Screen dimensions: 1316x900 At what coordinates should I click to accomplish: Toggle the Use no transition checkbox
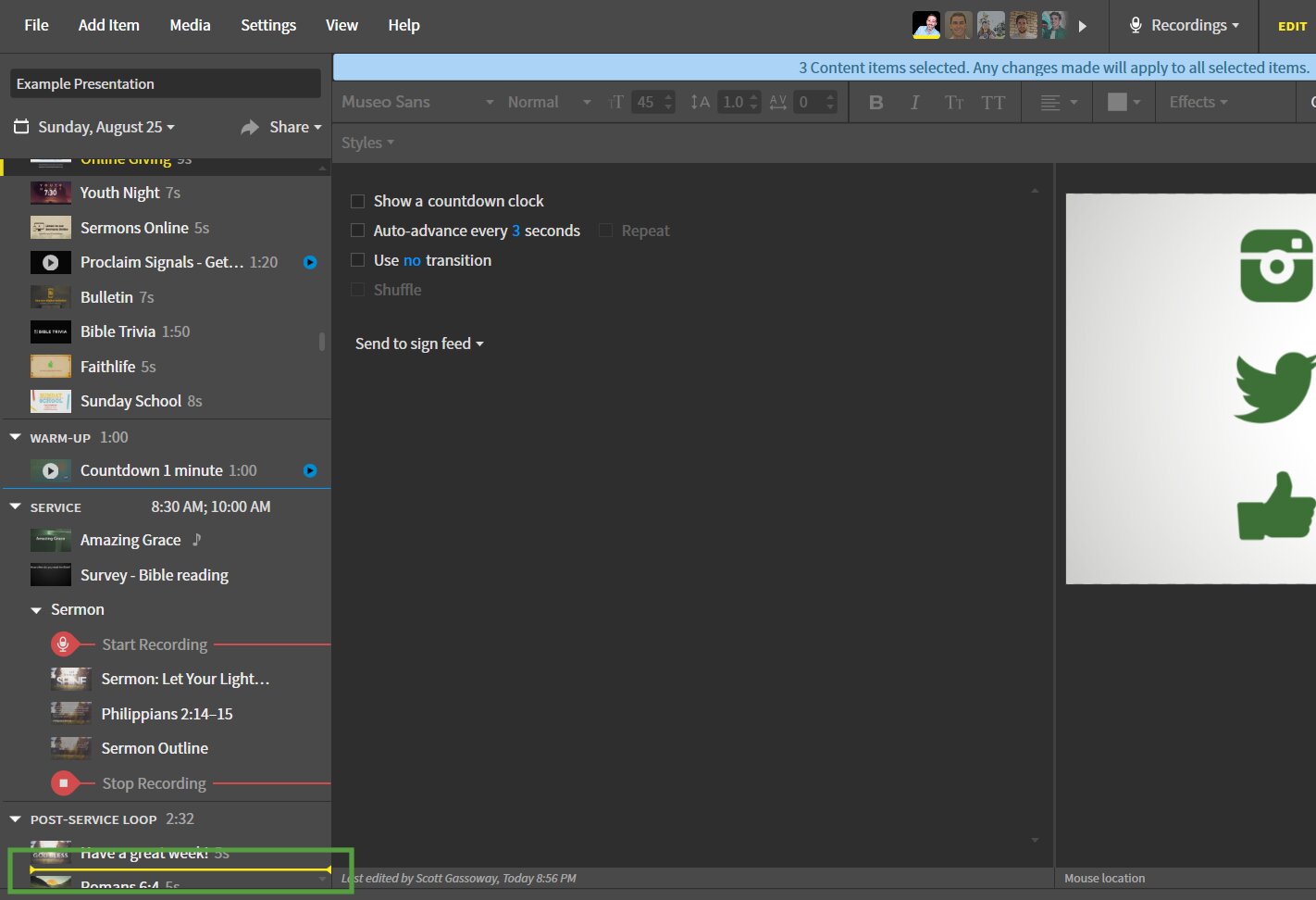pos(357,260)
